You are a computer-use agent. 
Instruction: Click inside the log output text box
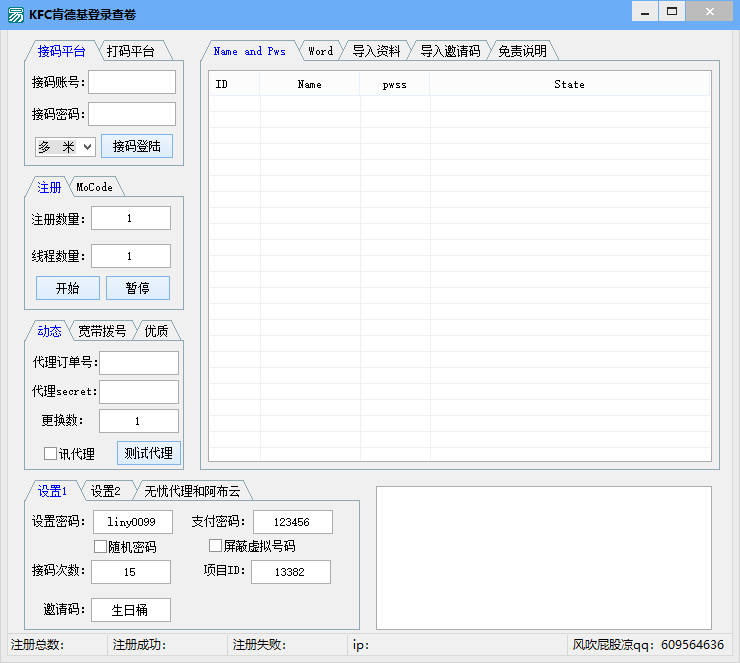(544, 558)
